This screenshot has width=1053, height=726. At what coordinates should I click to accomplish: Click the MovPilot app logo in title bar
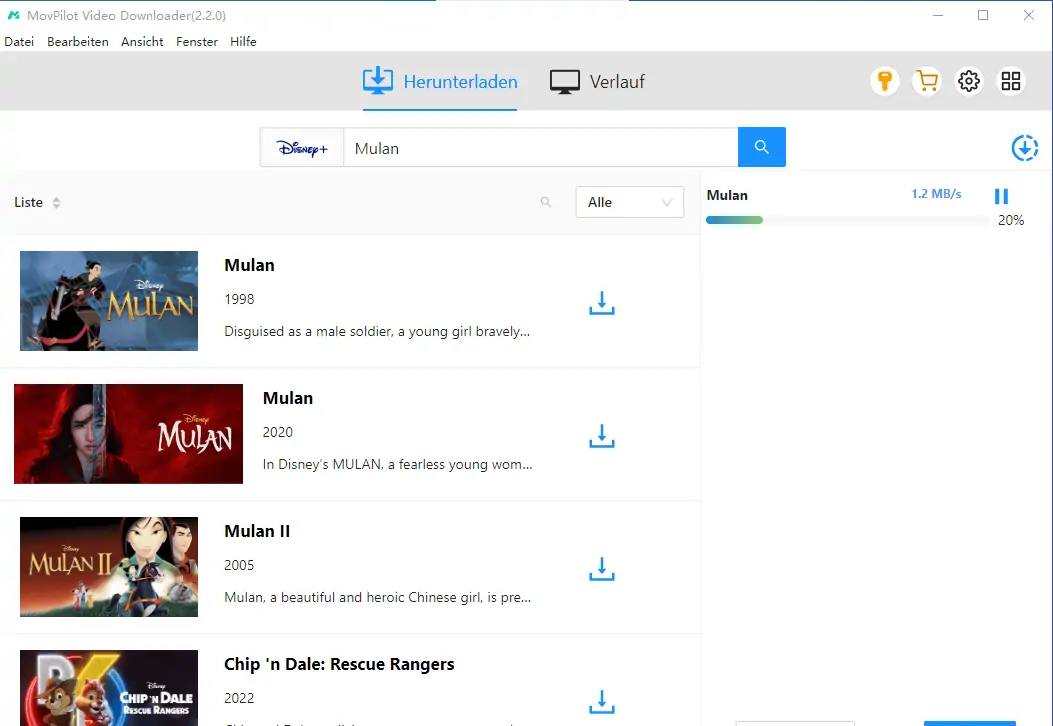click(x=13, y=15)
